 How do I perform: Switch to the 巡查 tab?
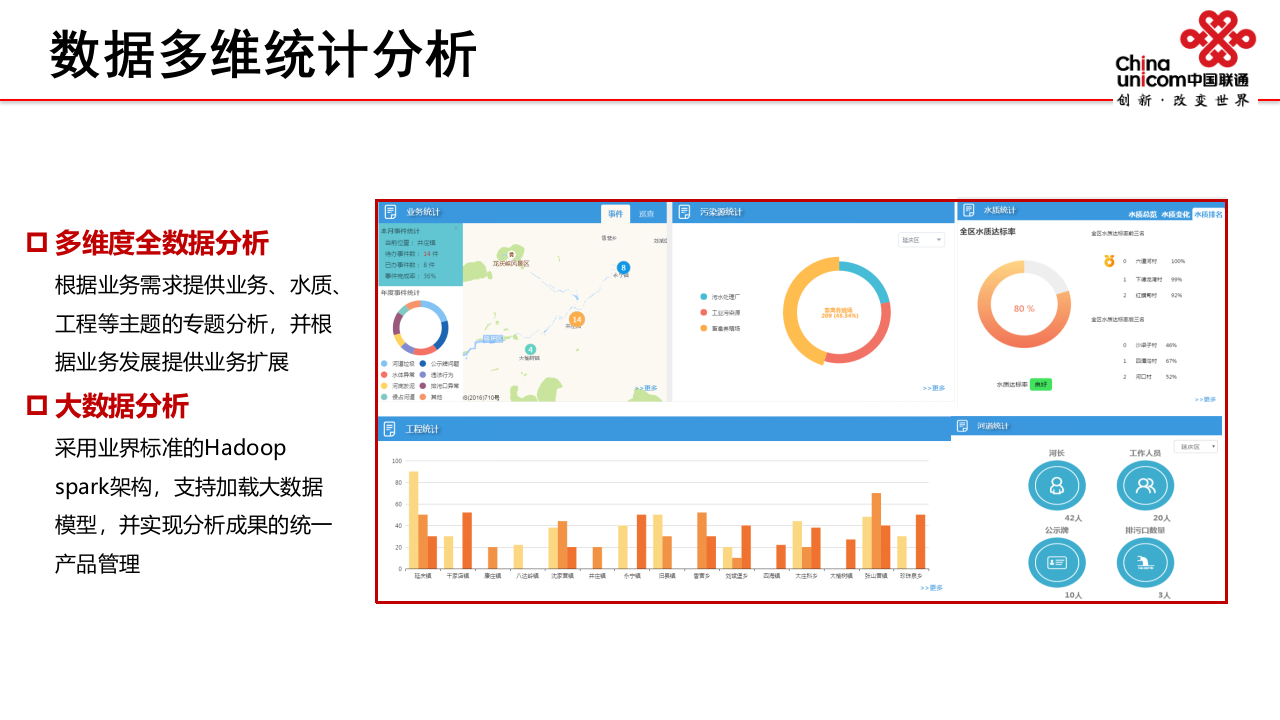tap(648, 214)
